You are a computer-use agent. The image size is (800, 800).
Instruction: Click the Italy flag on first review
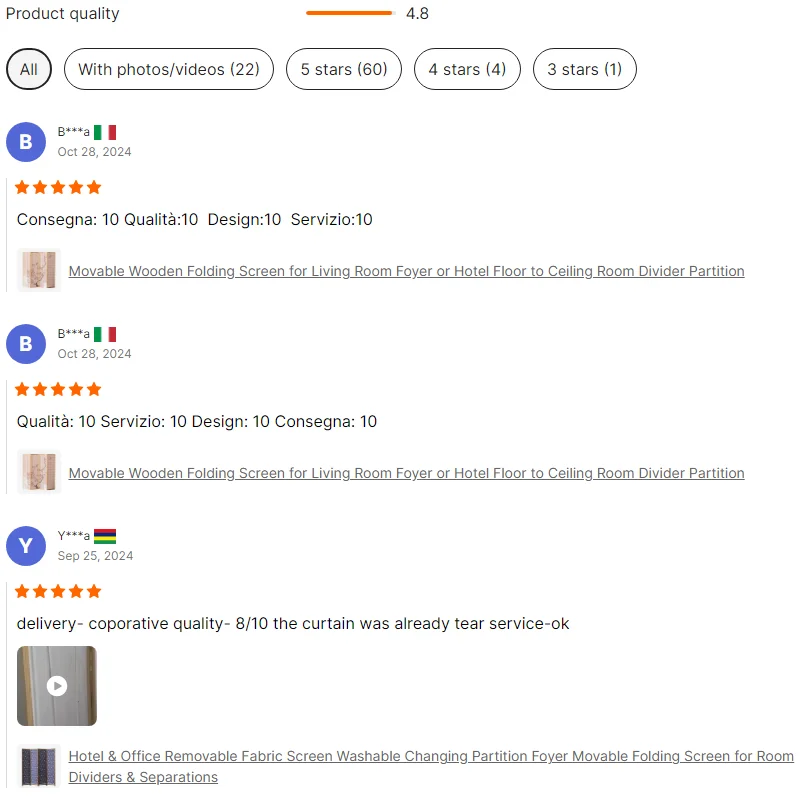(x=105, y=133)
